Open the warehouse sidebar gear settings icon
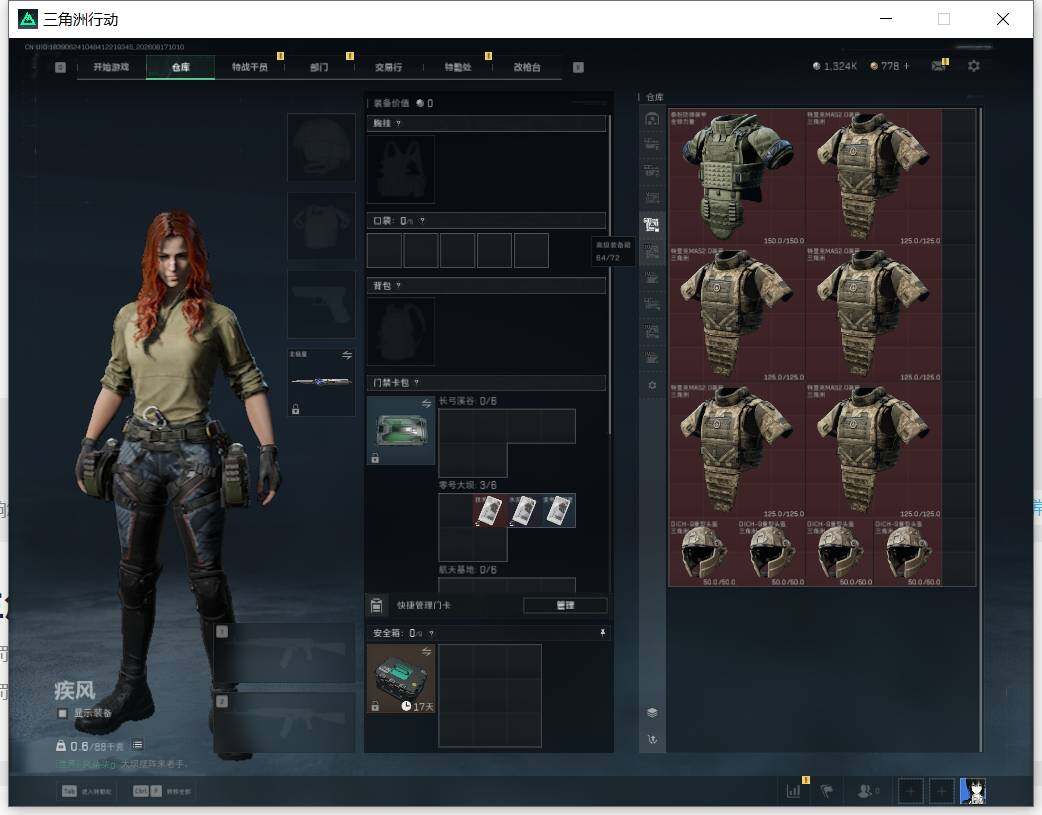The image size is (1042, 815). coord(652,385)
